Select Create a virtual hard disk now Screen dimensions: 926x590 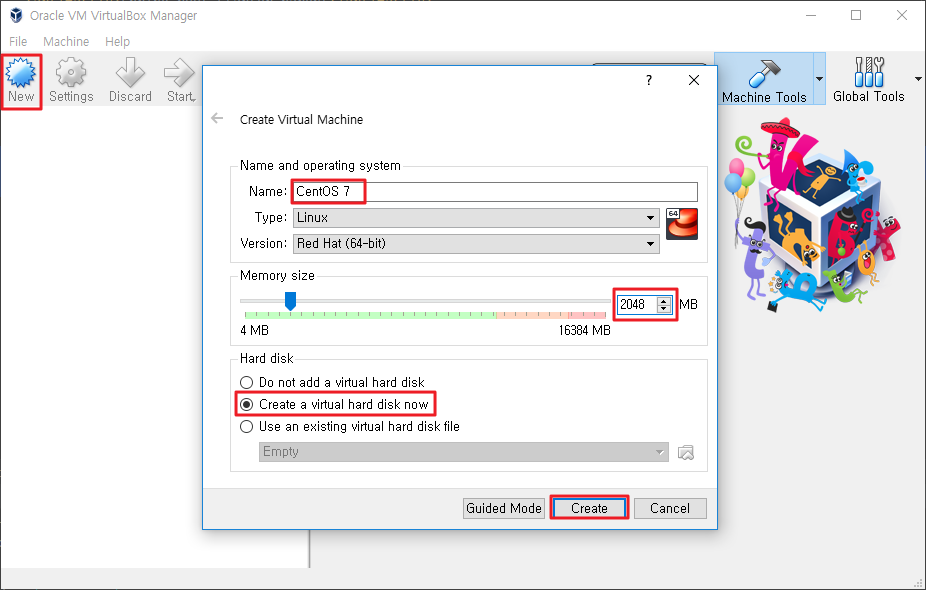[x=334, y=405]
